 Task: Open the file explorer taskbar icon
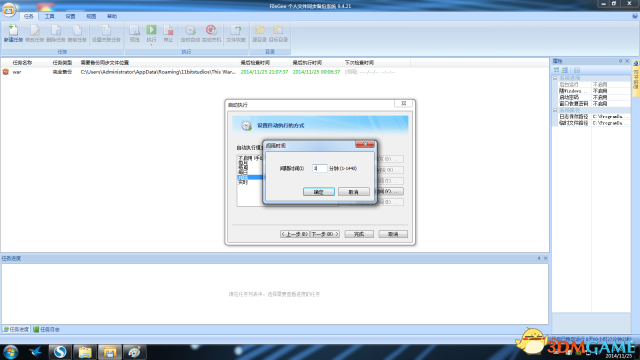(x=85, y=352)
